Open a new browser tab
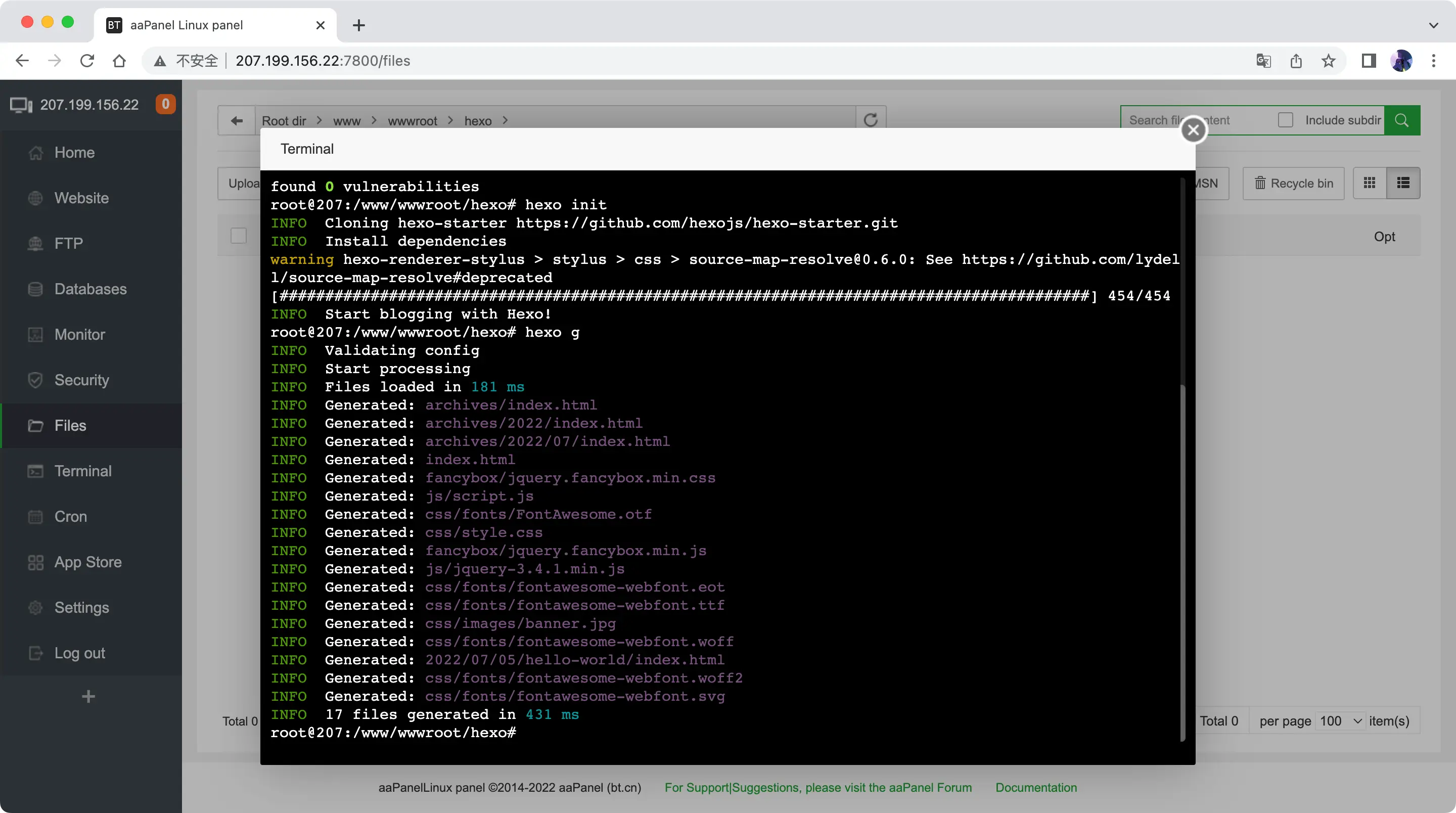 click(x=358, y=25)
